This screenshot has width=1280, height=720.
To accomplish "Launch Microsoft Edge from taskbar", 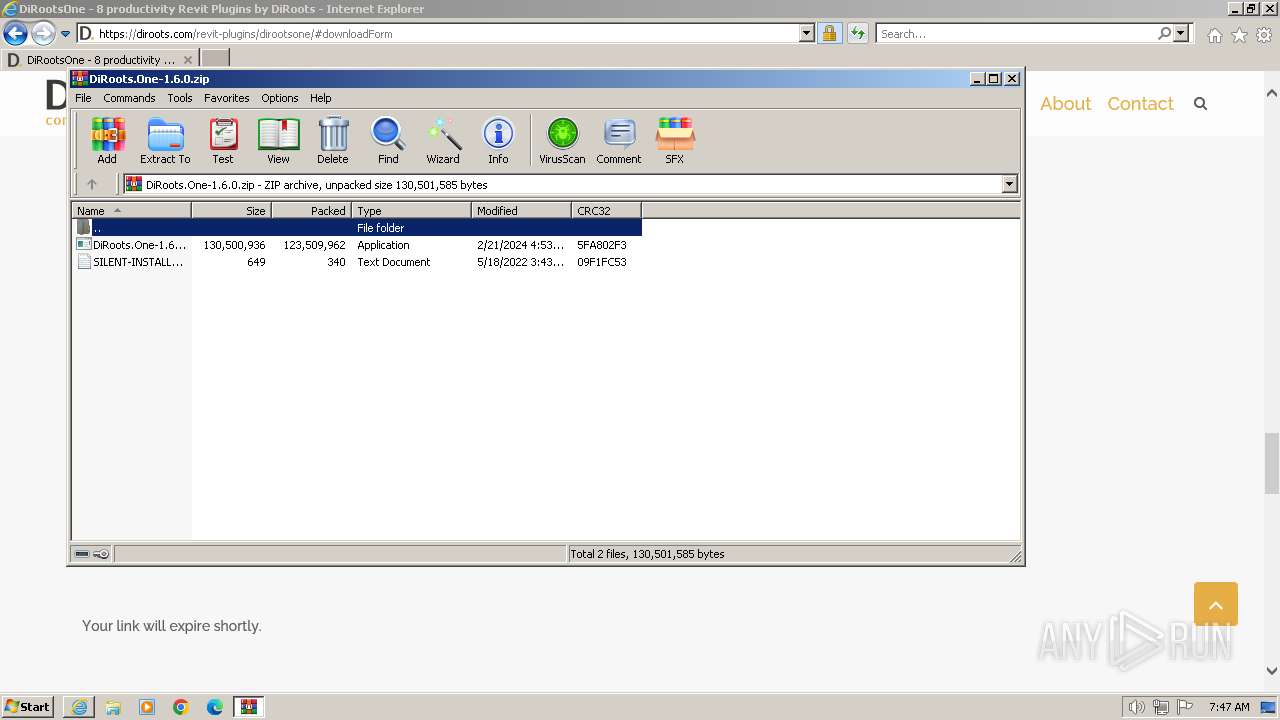I will coord(215,707).
